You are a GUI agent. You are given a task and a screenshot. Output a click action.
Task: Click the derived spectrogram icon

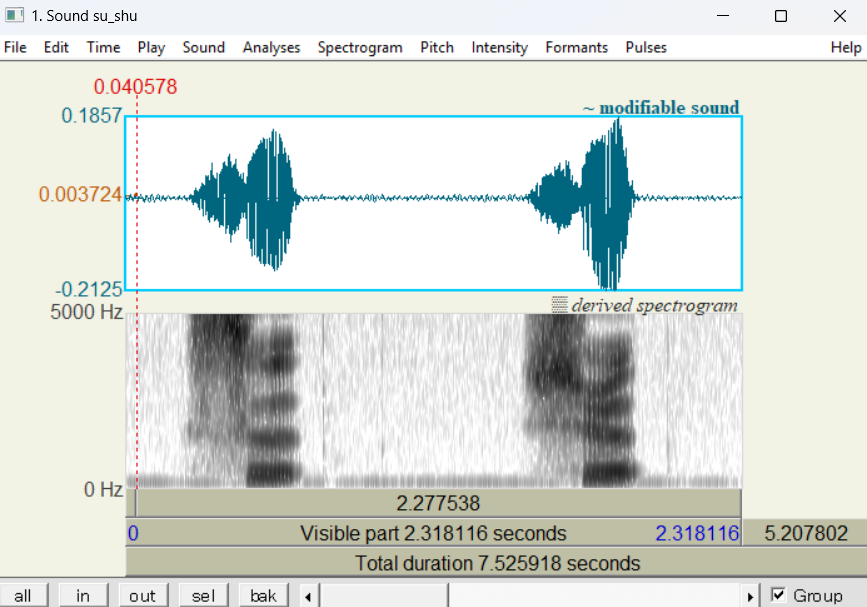pyautogui.click(x=560, y=304)
